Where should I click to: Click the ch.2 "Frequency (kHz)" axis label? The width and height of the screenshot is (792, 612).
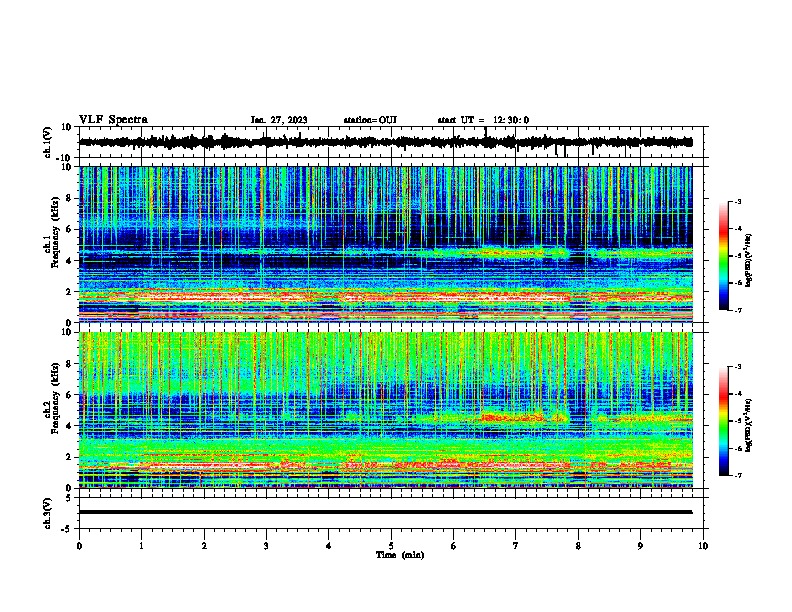click(55, 397)
